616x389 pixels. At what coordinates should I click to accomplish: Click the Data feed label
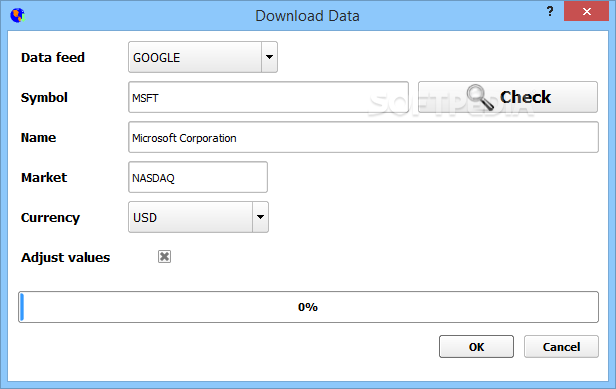pyautogui.click(x=53, y=57)
